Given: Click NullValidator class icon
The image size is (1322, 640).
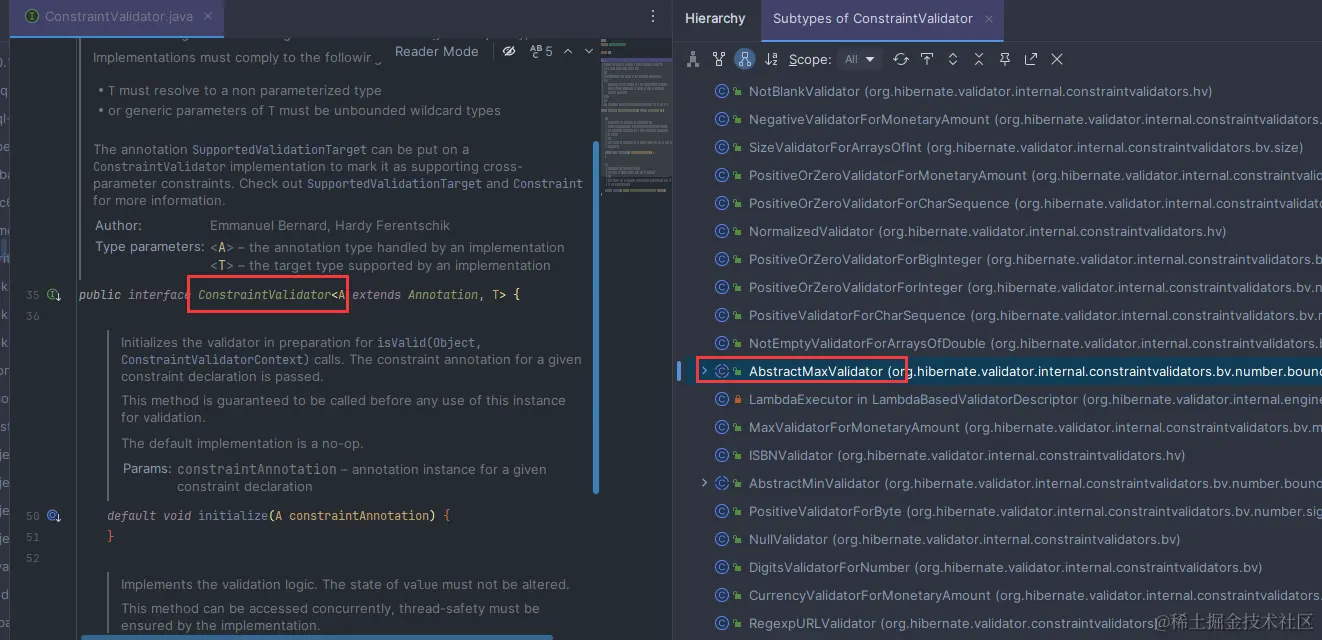Looking at the screenshot, I should click(x=722, y=539).
